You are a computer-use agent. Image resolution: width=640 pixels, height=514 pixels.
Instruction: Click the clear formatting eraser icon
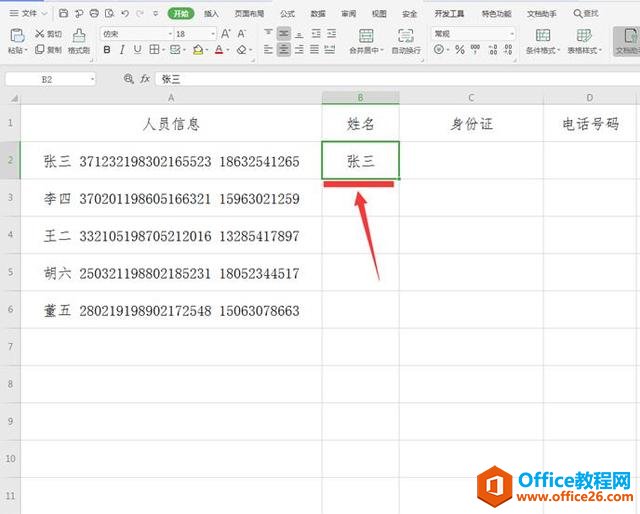pos(242,50)
